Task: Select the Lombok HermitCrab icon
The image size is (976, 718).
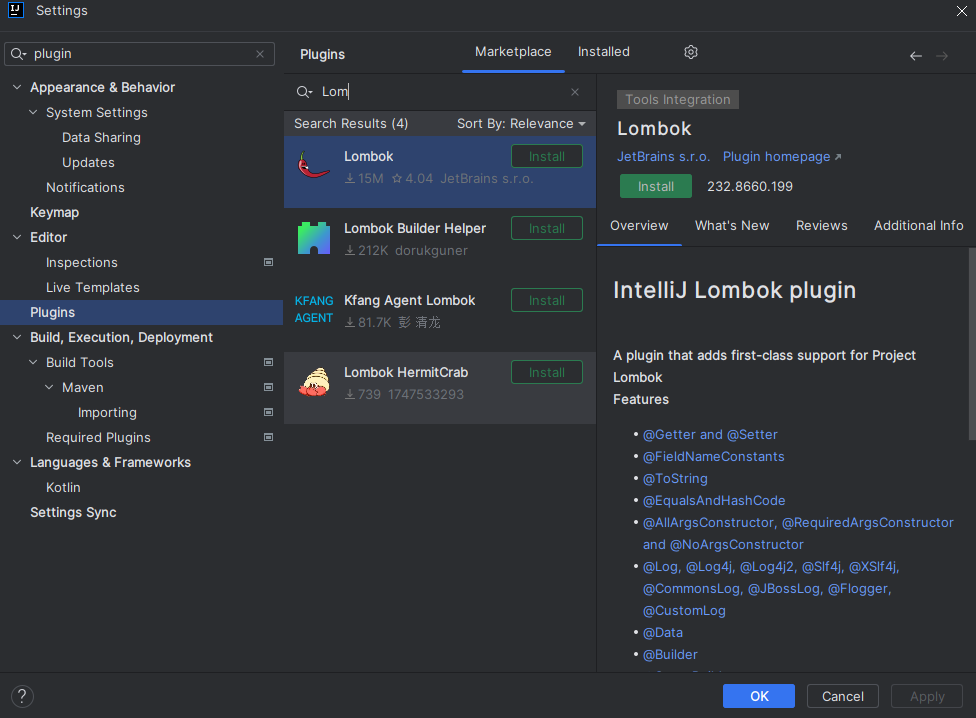Action: coord(314,381)
